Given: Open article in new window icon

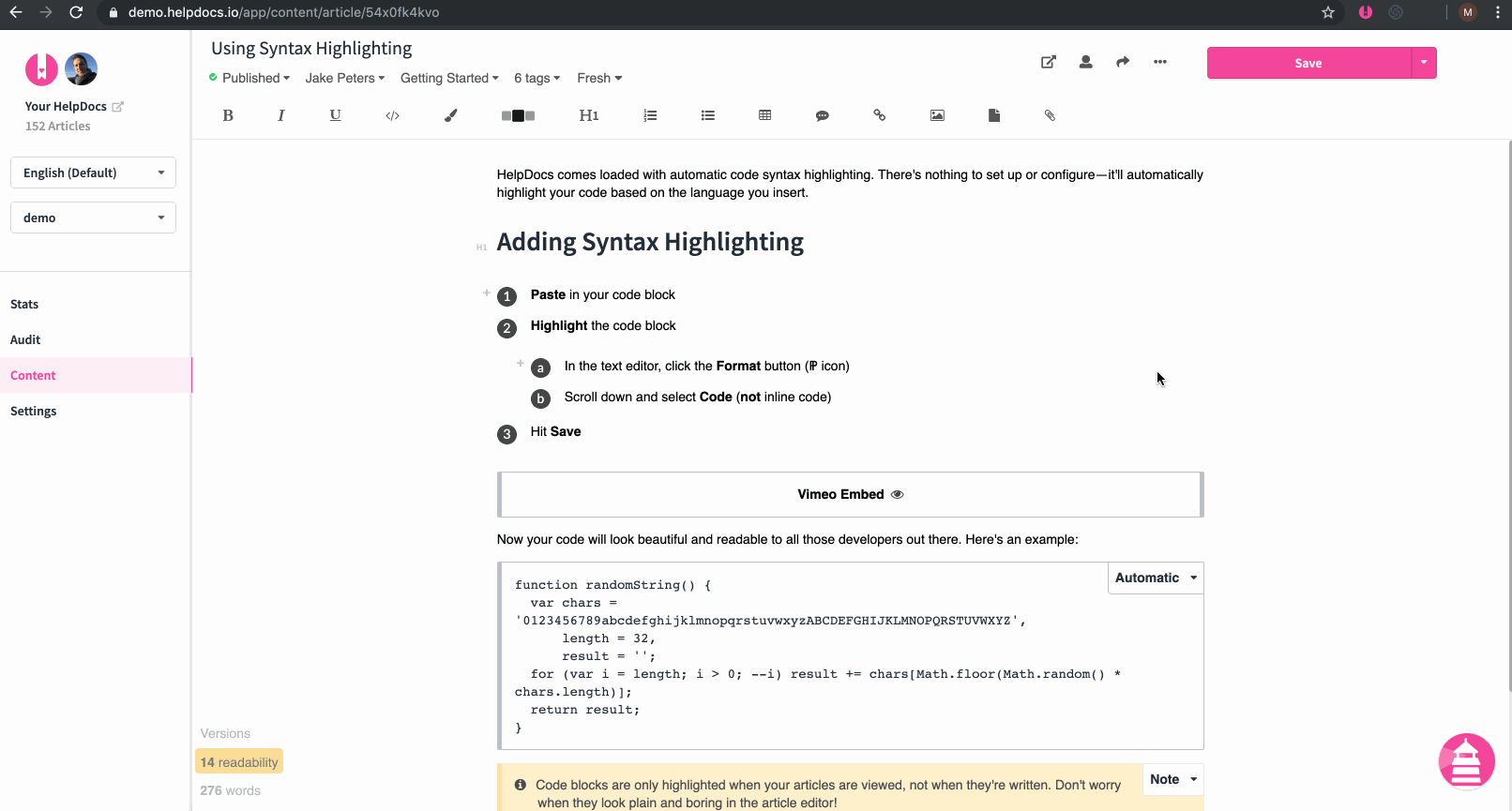Looking at the screenshot, I should 1049,62.
